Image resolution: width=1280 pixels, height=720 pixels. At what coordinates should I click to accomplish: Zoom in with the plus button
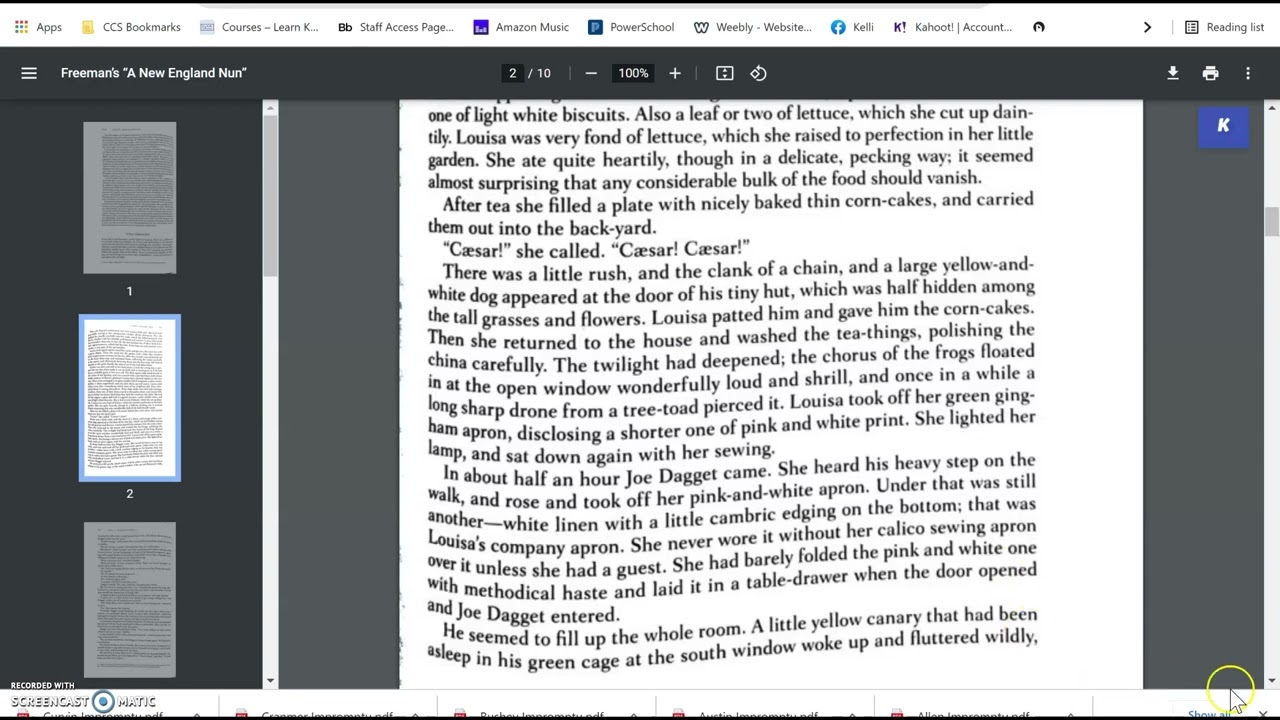pos(675,73)
